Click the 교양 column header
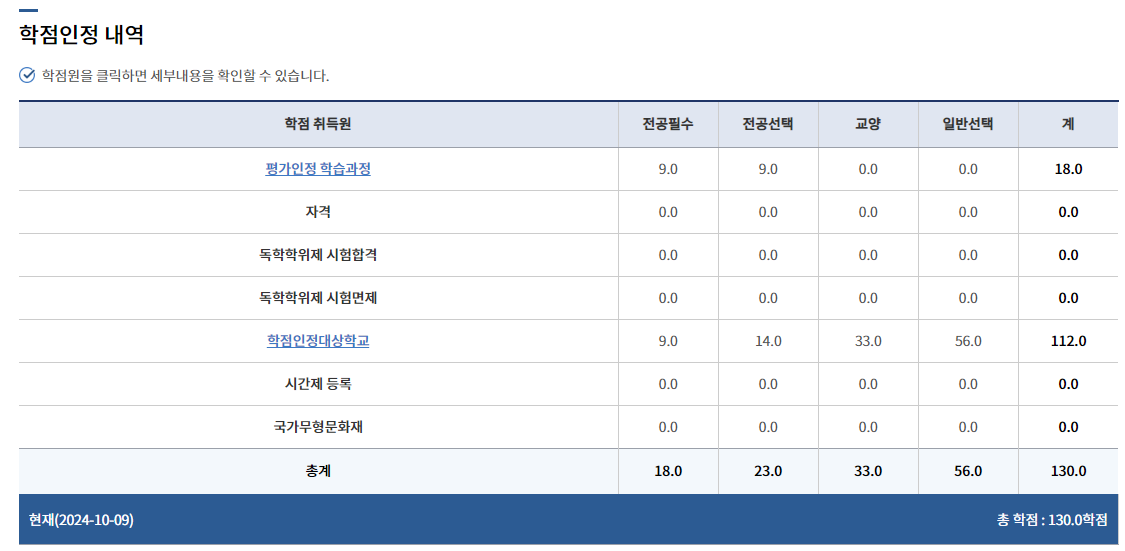Screen dimensions: 1125x551 (868, 124)
